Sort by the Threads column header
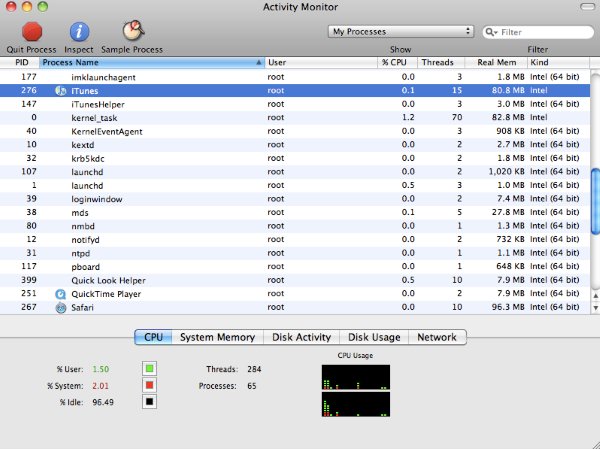The image size is (600, 449). (x=440, y=62)
